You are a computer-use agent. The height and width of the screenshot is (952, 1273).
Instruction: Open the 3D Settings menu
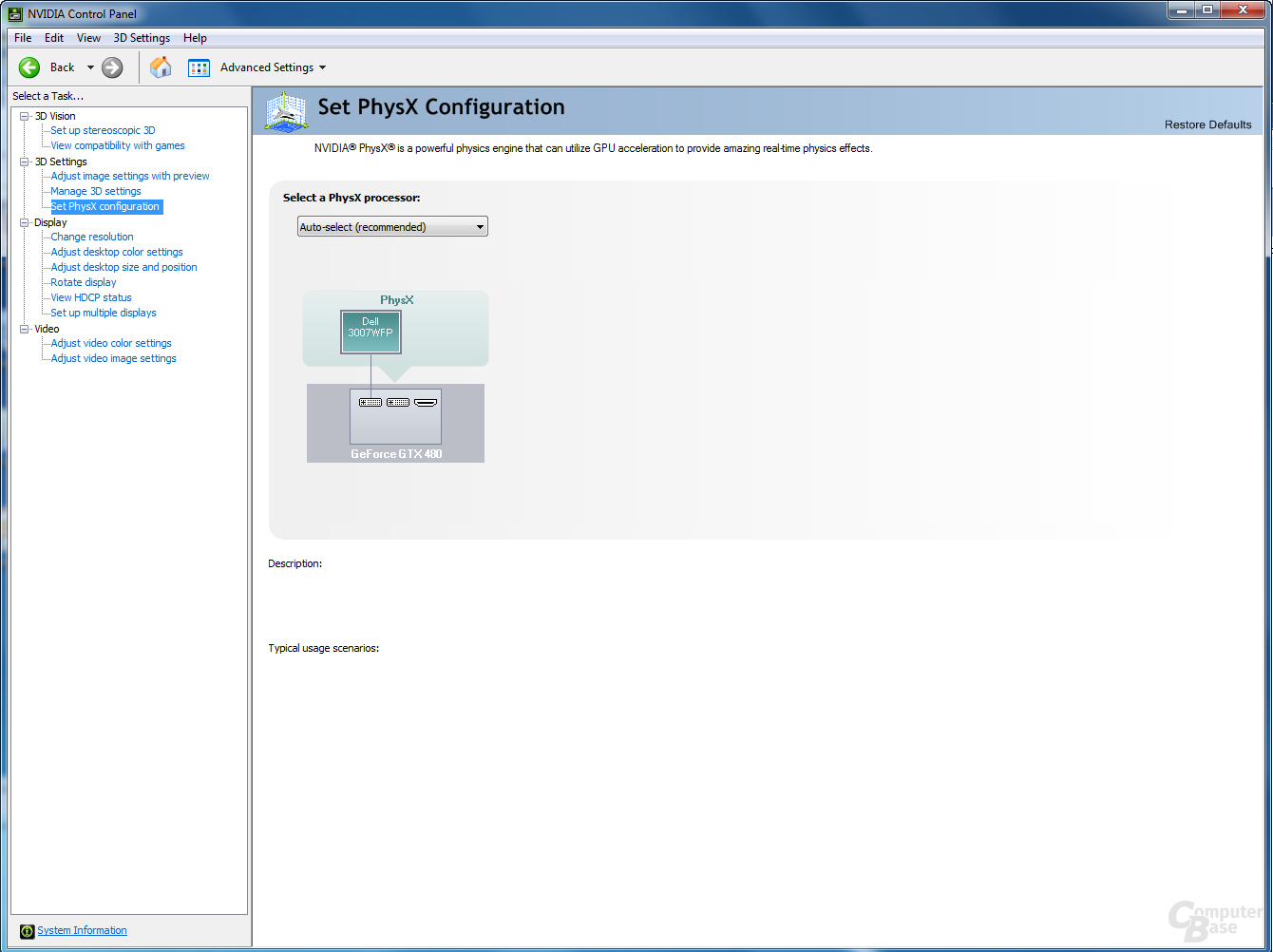pyautogui.click(x=142, y=38)
